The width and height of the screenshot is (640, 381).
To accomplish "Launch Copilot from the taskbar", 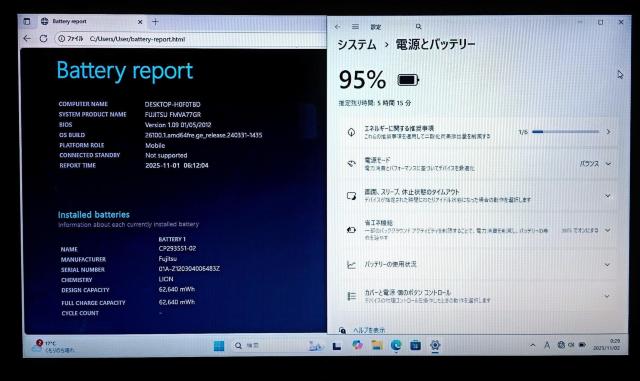I will [358, 345].
